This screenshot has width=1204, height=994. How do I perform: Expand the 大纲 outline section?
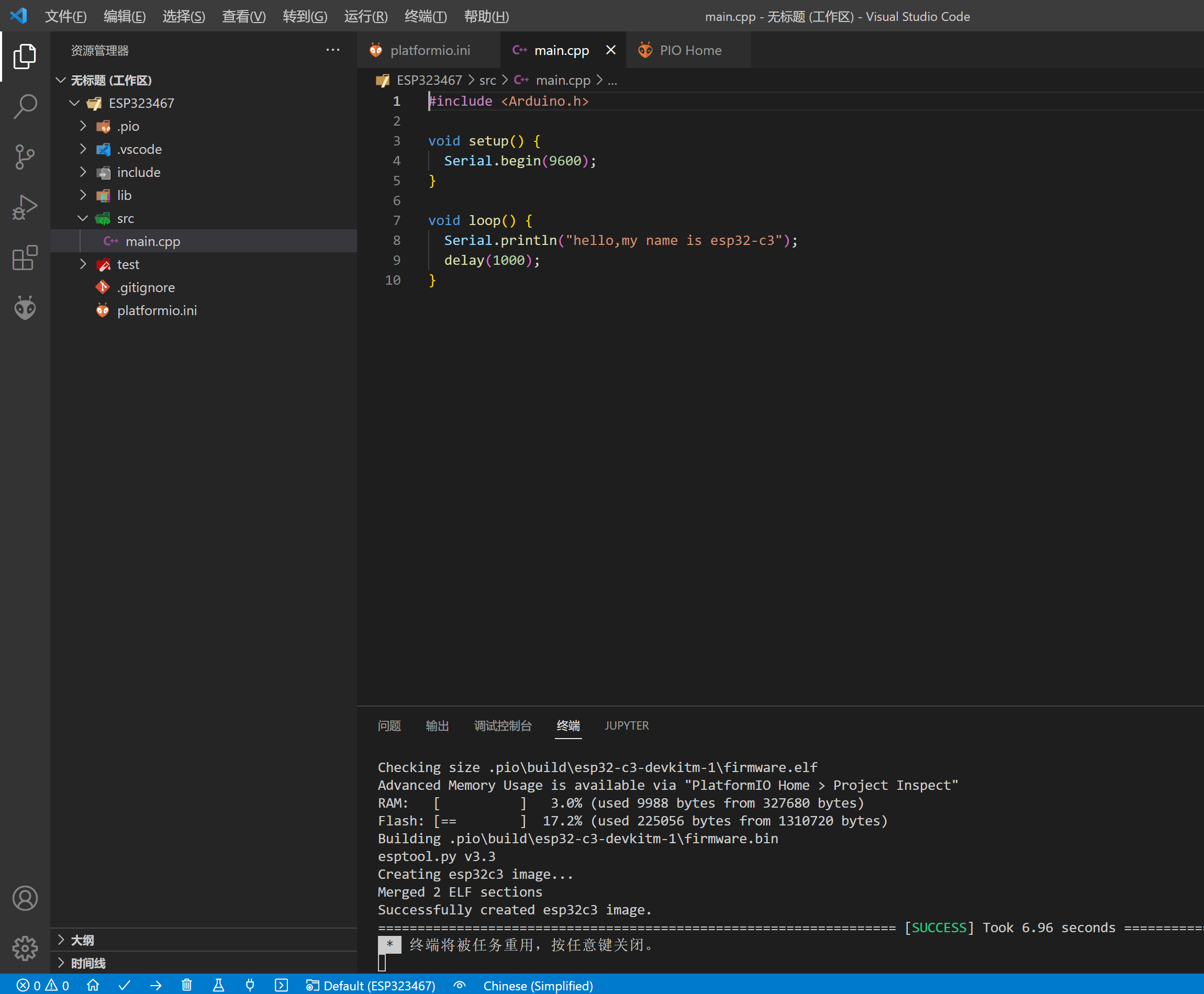click(x=82, y=940)
